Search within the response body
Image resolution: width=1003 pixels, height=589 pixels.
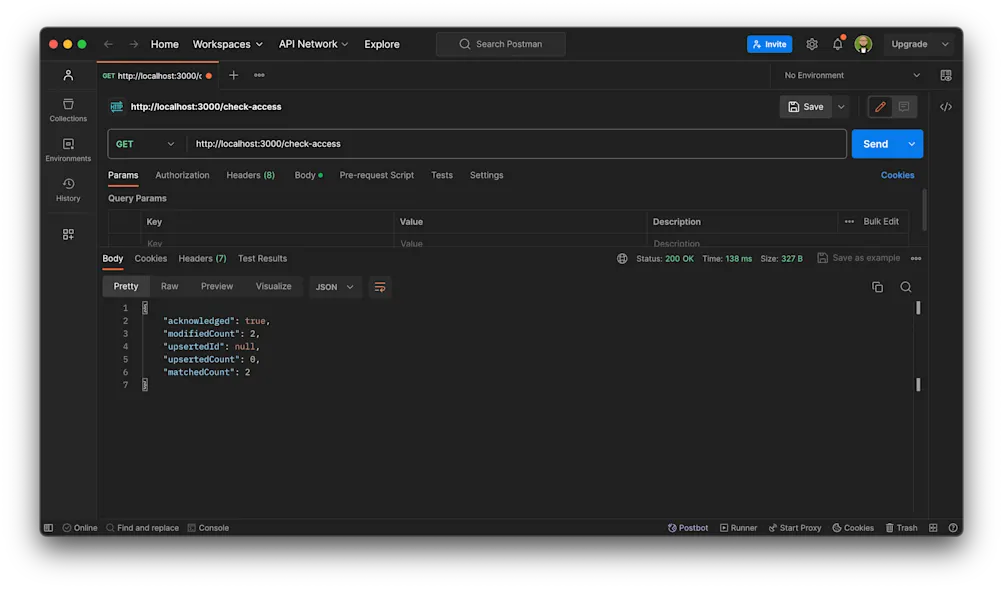pos(905,286)
